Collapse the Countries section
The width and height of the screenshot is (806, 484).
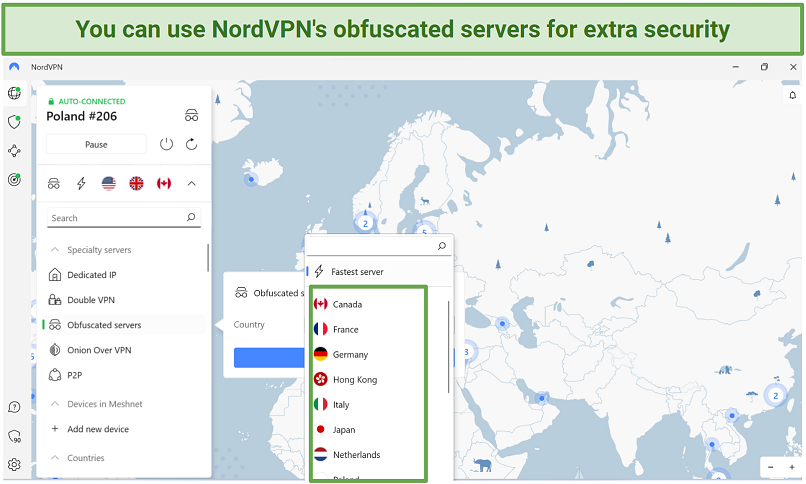(x=54, y=458)
